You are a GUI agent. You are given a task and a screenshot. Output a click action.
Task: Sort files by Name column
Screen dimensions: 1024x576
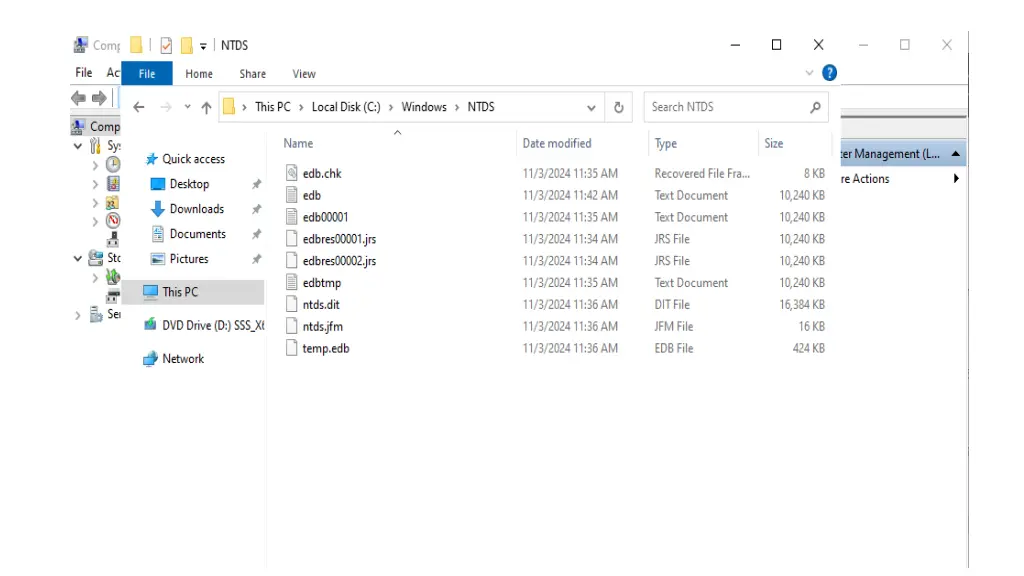298,144
